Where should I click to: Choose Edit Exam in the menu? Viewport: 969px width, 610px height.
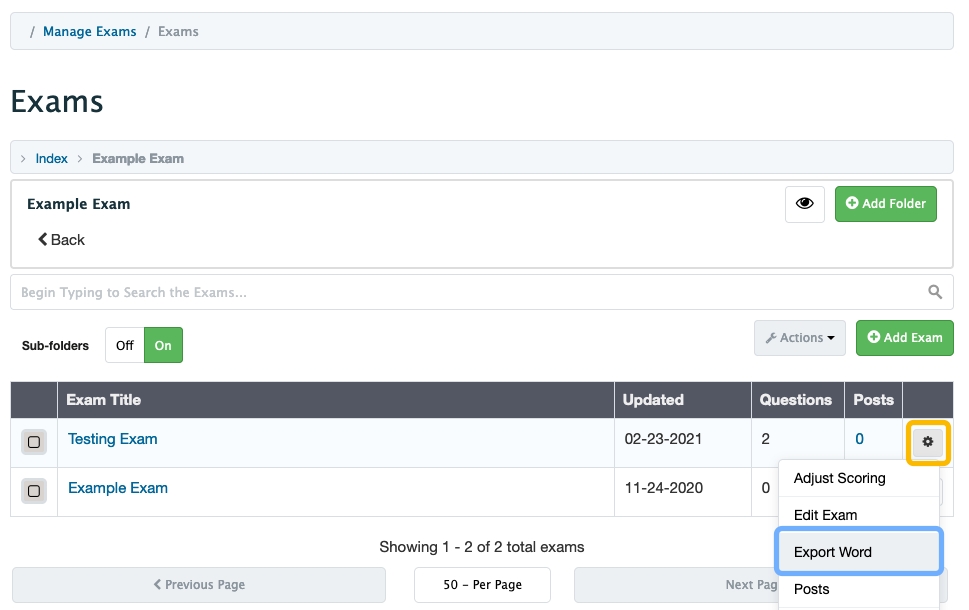point(825,515)
